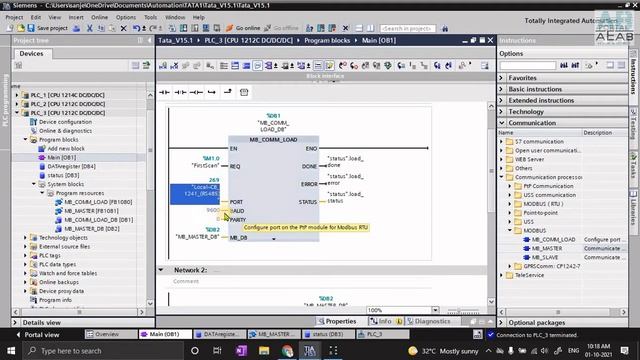Click the Delete network icon in editor toolbar
The height and width of the screenshot is (360, 640).
pyautogui.click(x=174, y=65)
